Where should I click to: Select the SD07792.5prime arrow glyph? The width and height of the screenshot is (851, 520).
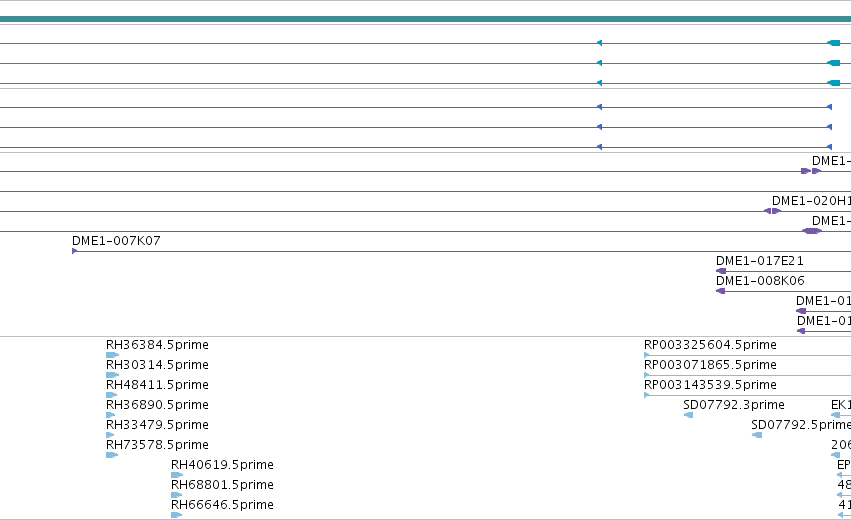pos(757,435)
